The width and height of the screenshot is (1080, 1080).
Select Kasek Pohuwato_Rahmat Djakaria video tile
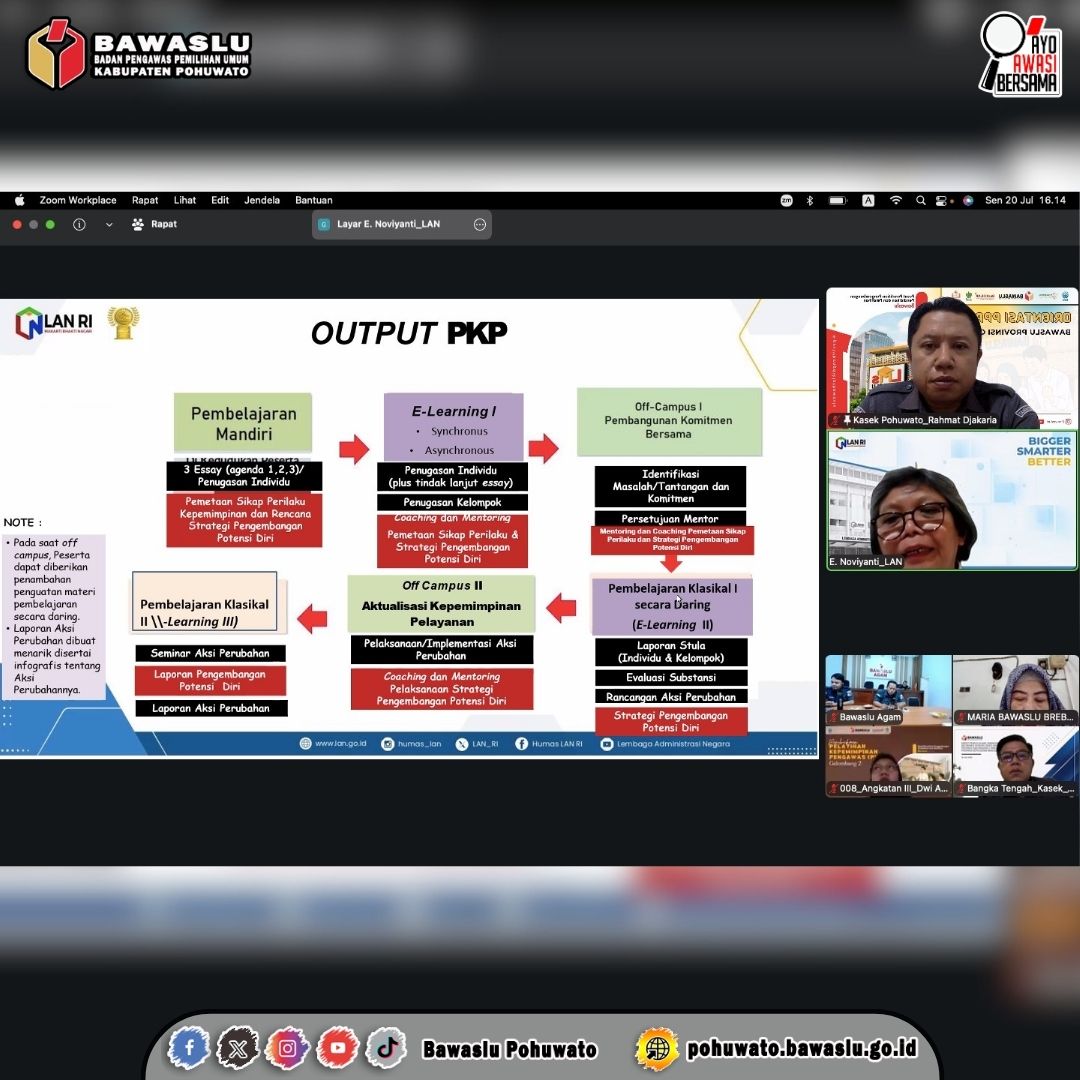(952, 358)
